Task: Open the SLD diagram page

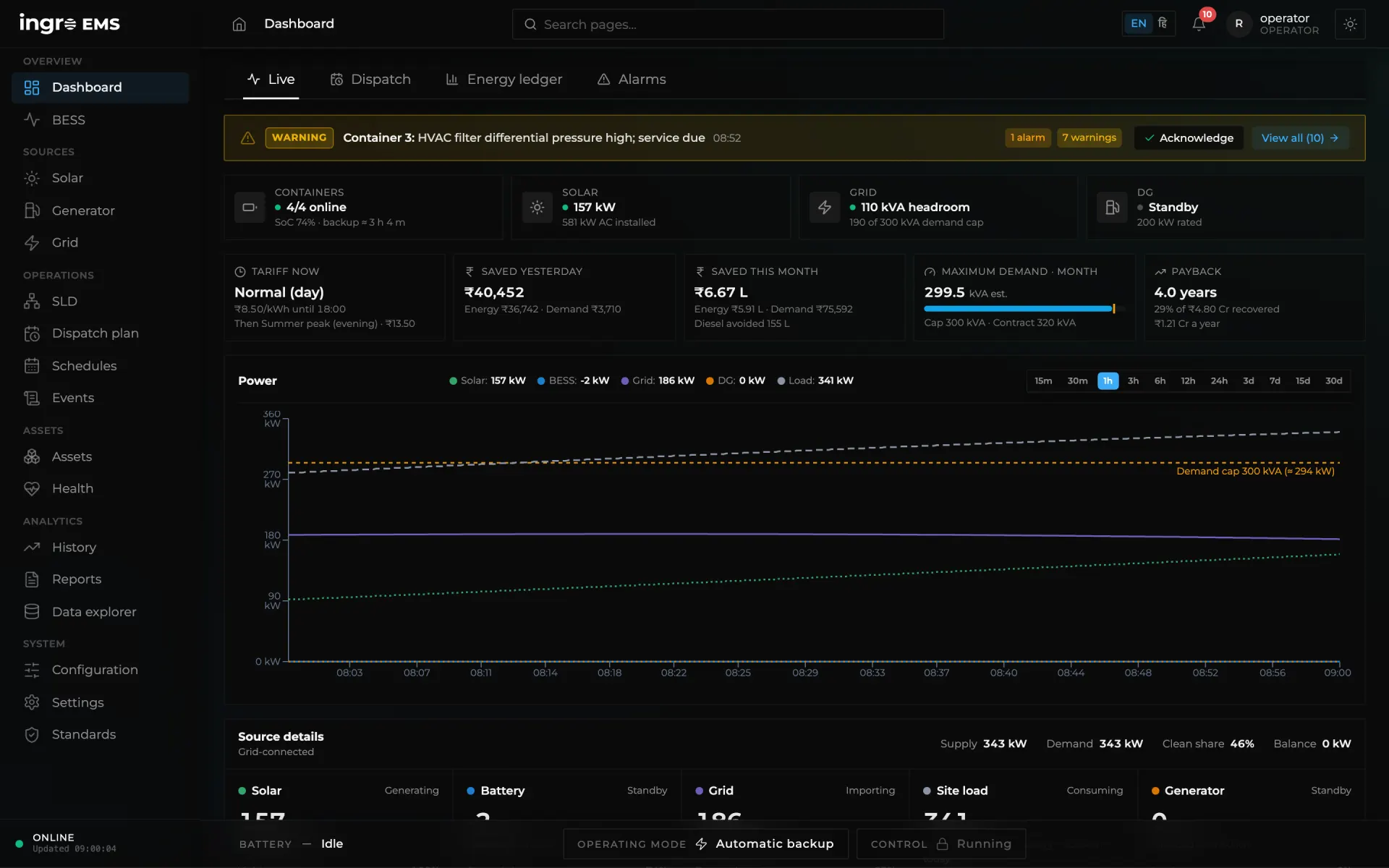Action: 100,301
